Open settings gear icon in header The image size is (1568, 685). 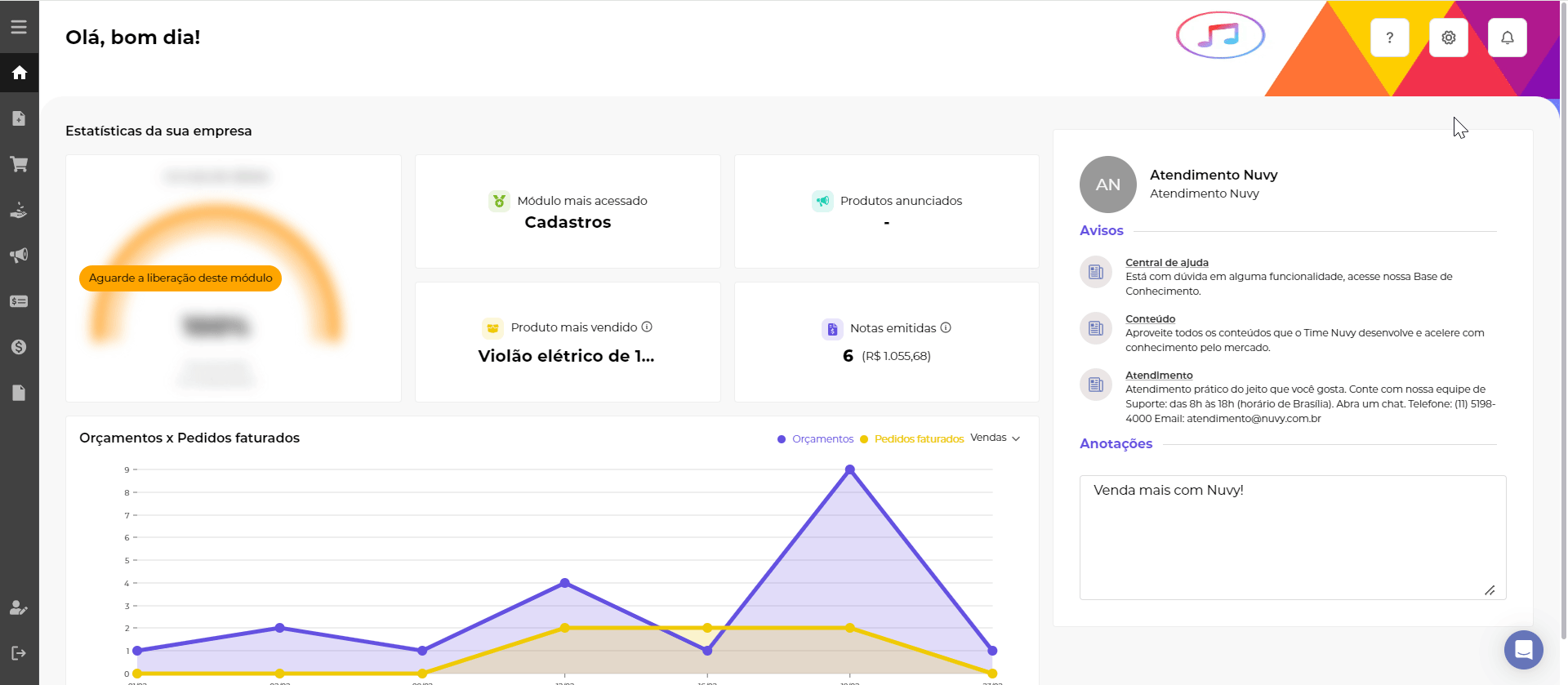click(1448, 38)
